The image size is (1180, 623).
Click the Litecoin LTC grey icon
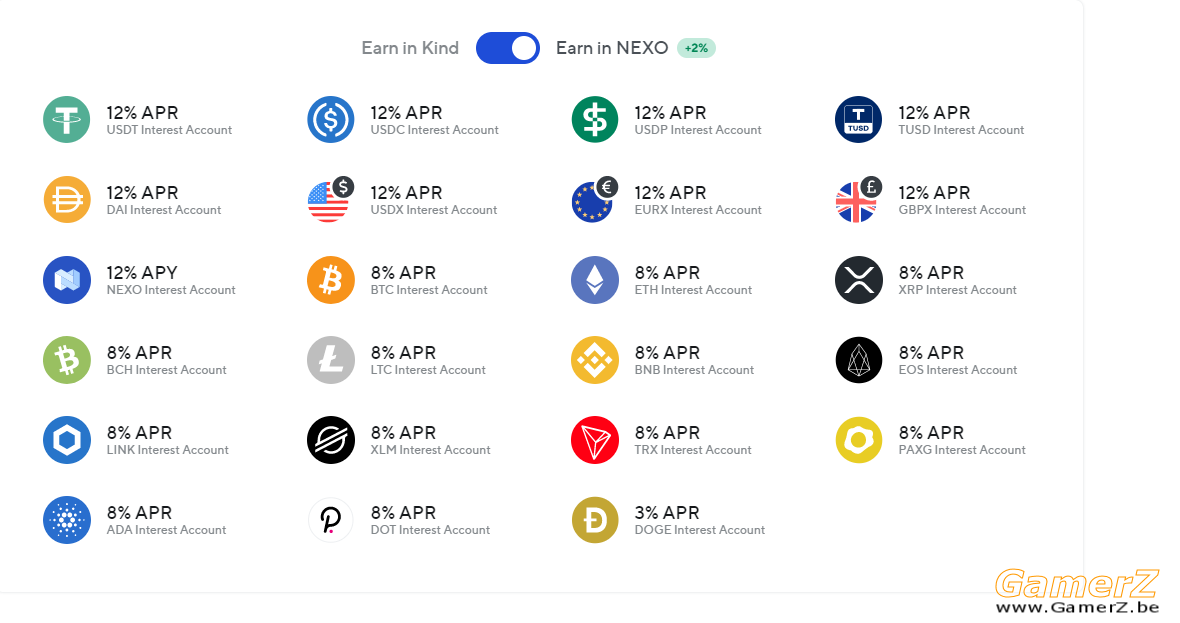click(331, 360)
